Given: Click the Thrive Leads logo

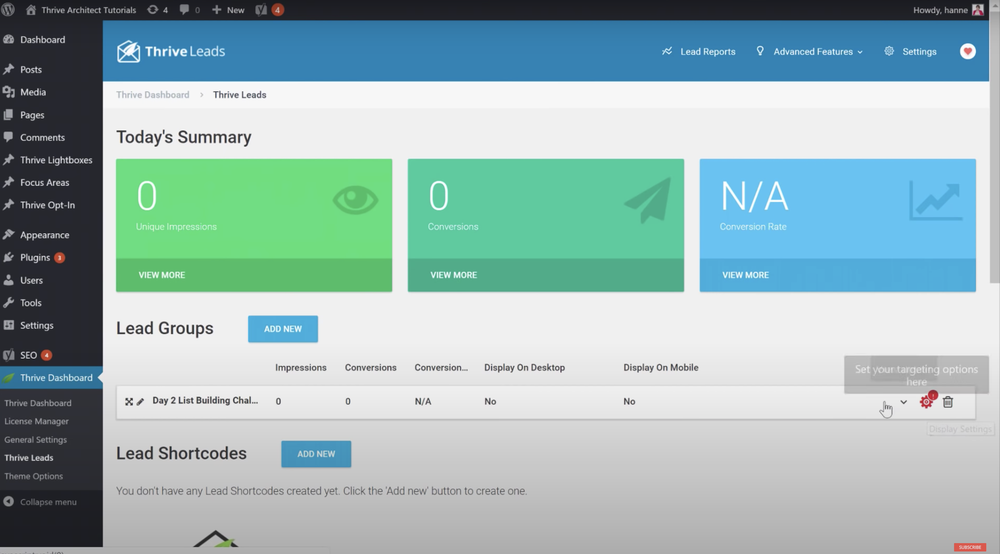Looking at the screenshot, I should [x=171, y=51].
